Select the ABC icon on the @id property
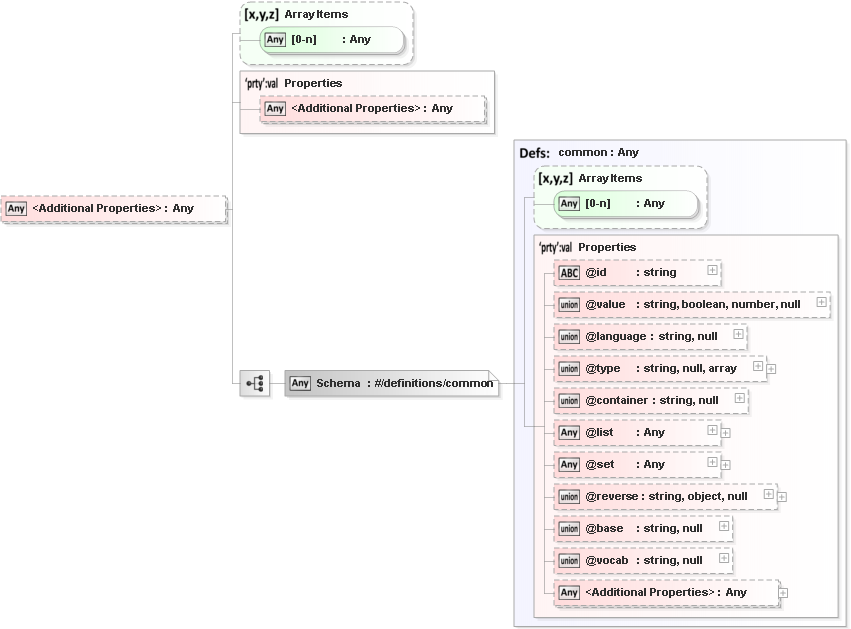Viewport: 851px width, 629px height. (x=569, y=272)
